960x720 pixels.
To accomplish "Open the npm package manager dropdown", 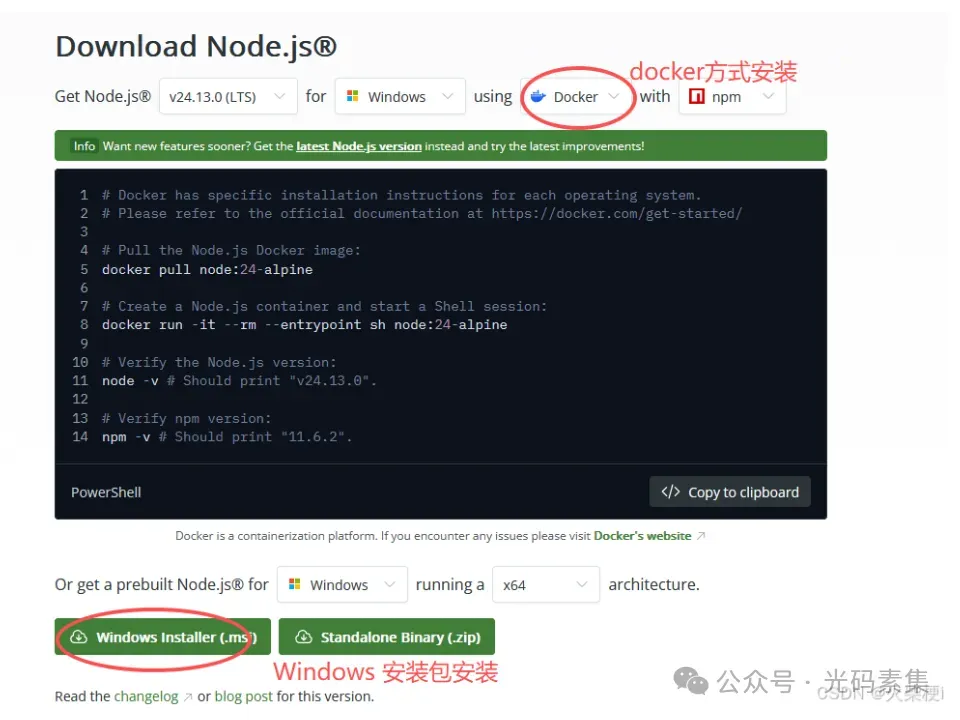I will [x=732, y=97].
